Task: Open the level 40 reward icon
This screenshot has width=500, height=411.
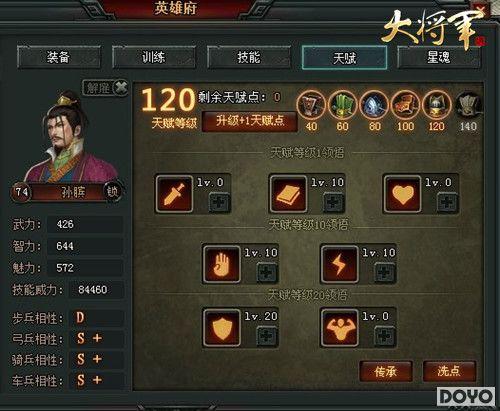Action: (311, 105)
